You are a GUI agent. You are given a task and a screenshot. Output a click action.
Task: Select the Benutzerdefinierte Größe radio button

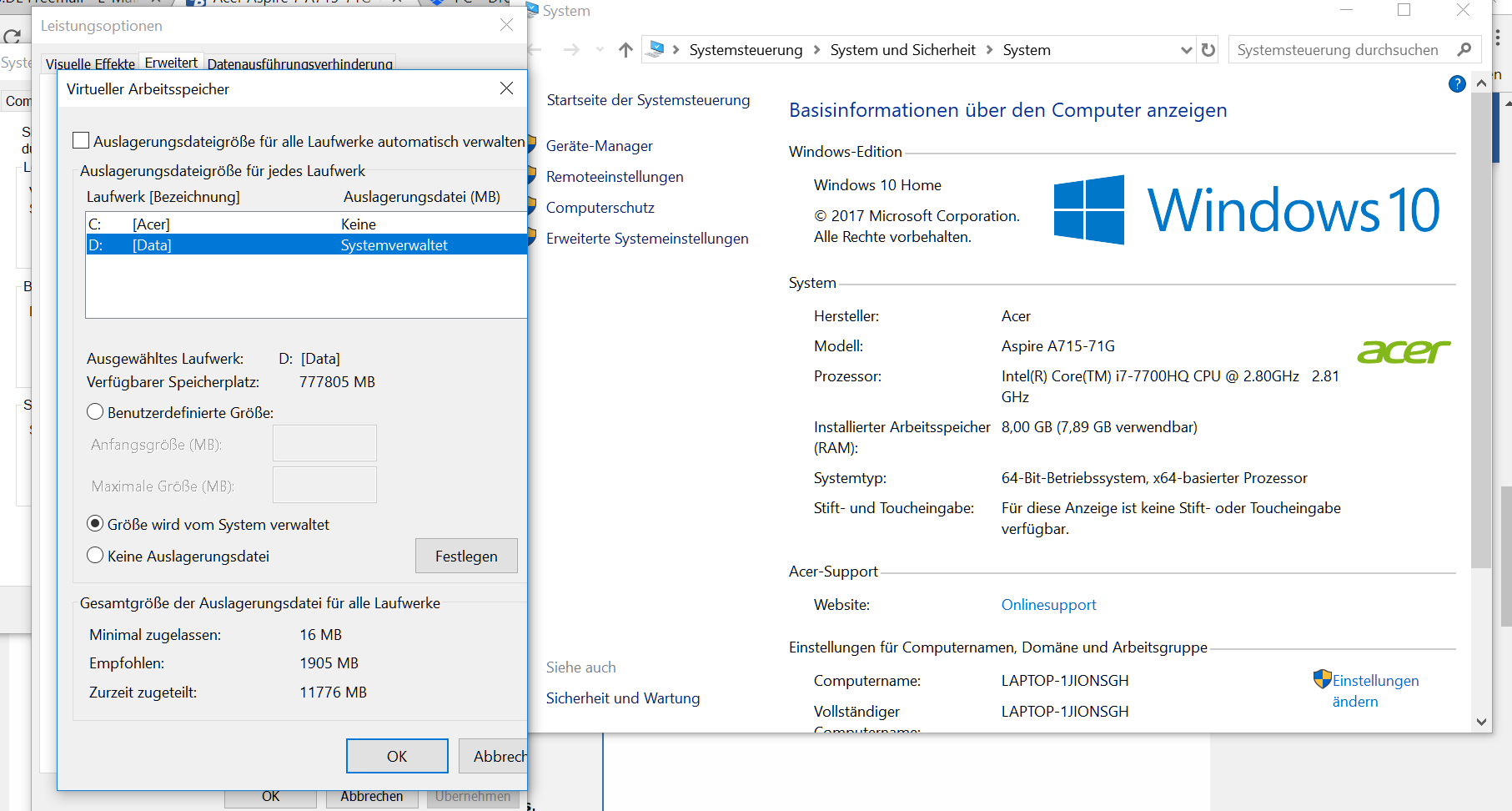(95, 412)
